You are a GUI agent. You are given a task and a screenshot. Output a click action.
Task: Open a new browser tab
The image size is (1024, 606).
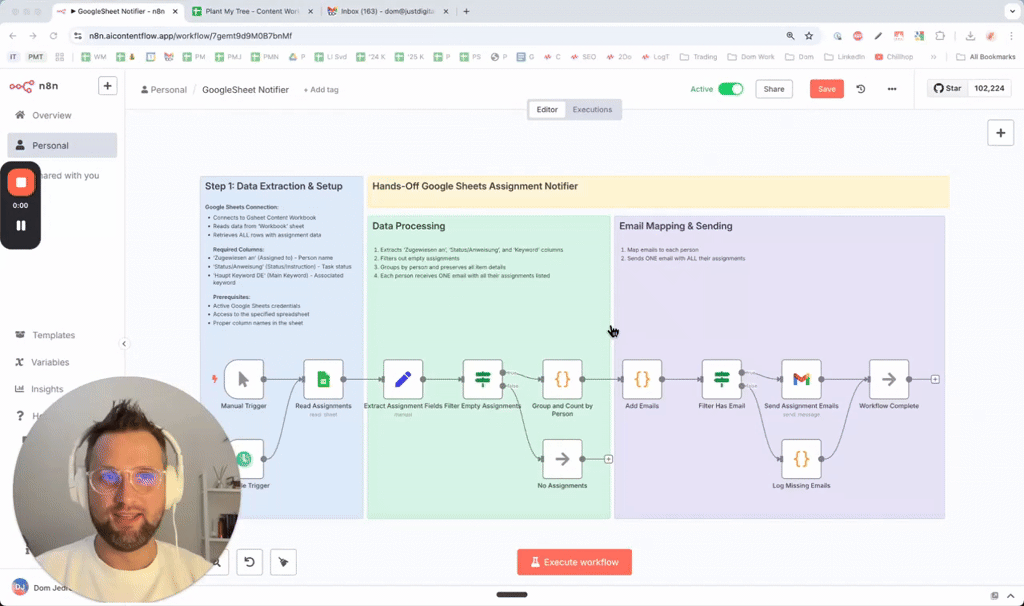(x=466, y=11)
